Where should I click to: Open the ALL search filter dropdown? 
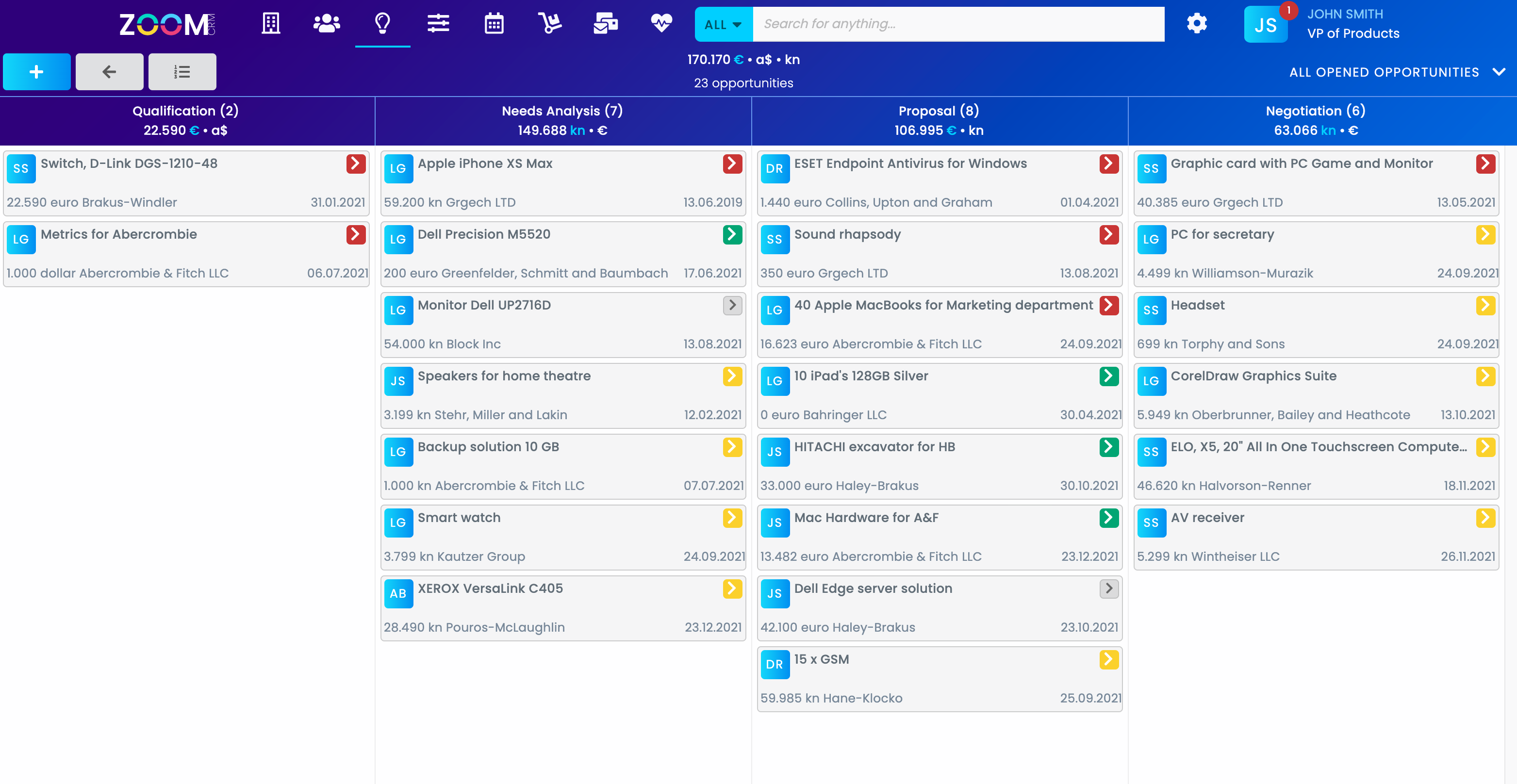click(723, 24)
